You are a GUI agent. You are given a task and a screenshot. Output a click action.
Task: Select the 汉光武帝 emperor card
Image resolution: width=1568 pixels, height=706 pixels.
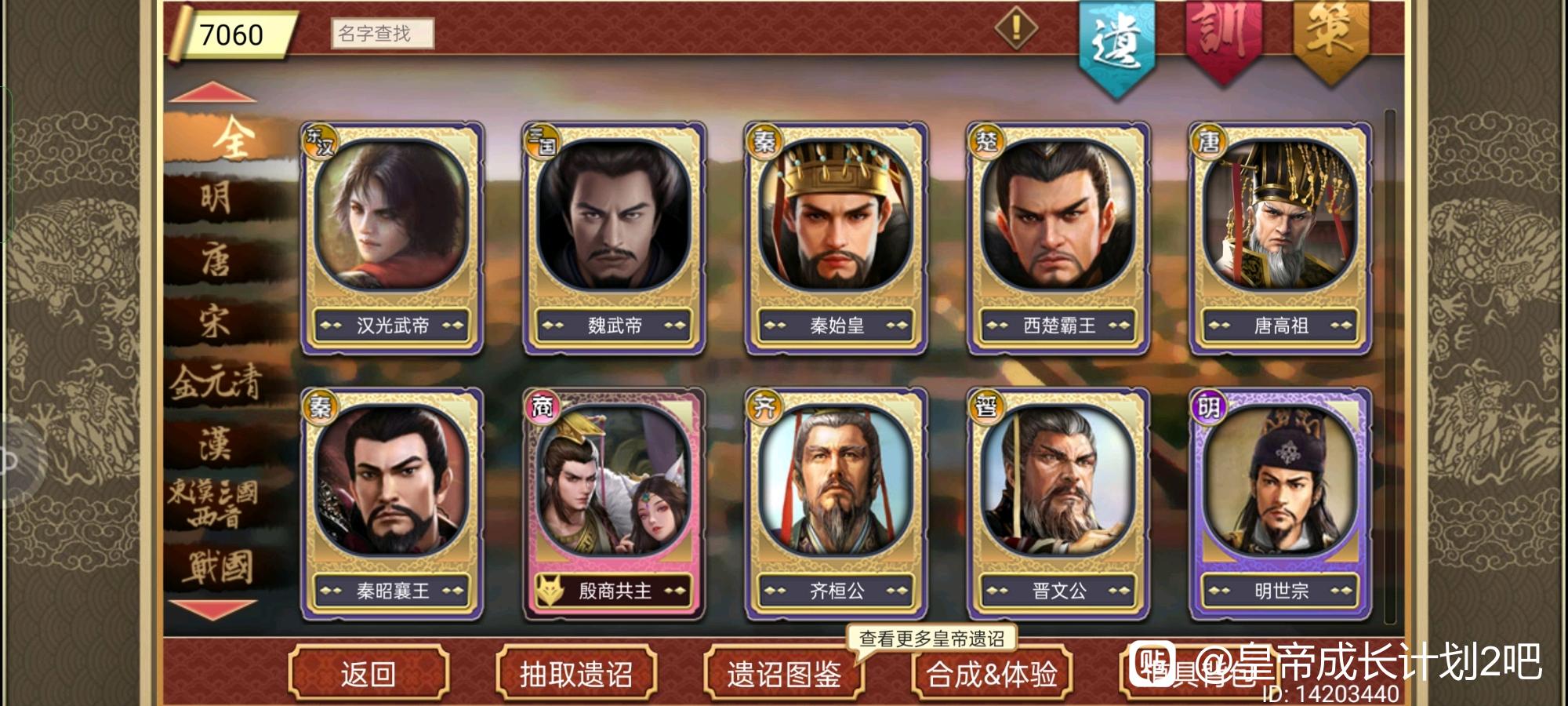tap(392, 238)
